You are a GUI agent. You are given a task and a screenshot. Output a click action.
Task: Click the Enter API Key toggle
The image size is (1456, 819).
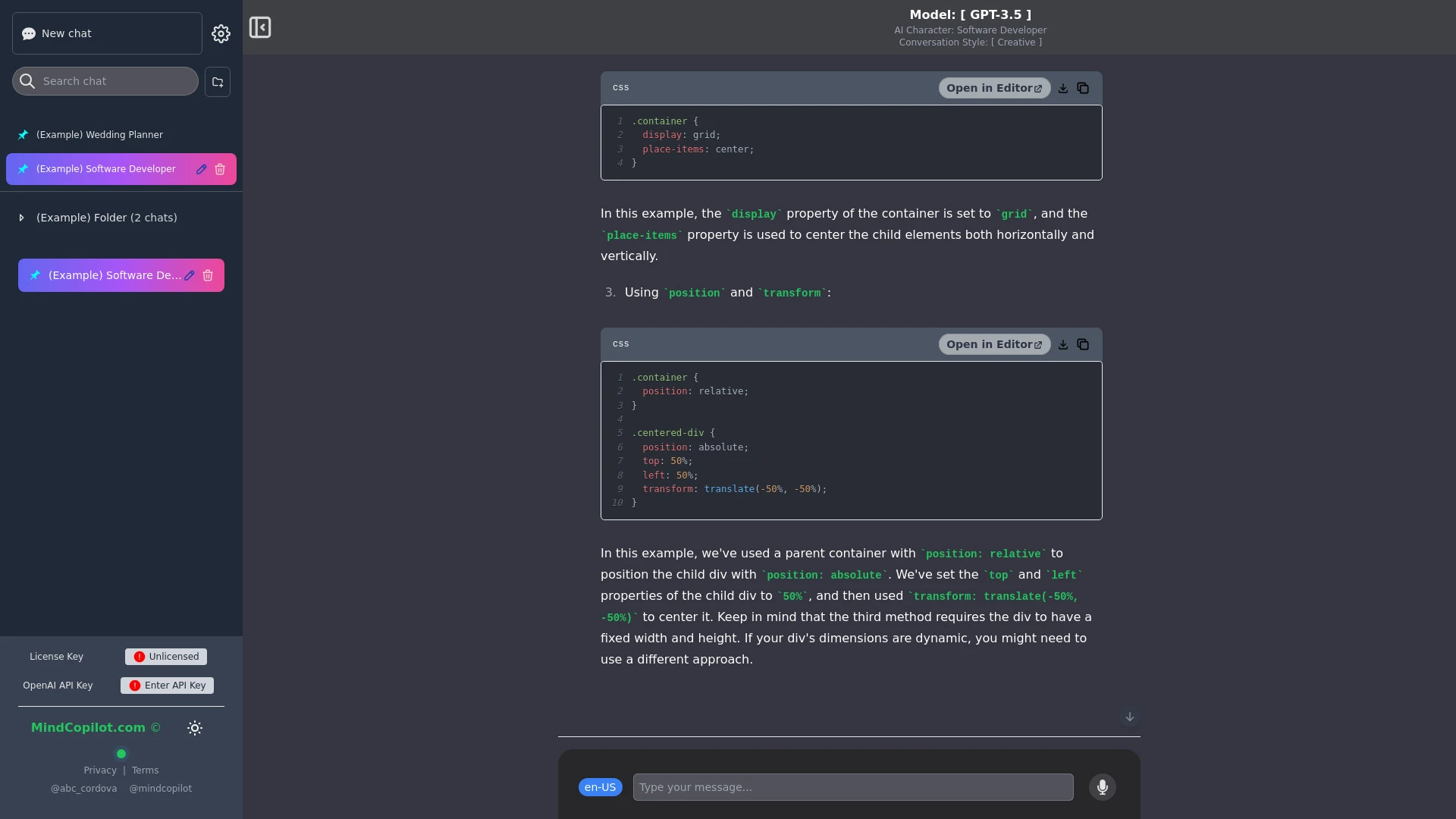(x=167, y=685)
